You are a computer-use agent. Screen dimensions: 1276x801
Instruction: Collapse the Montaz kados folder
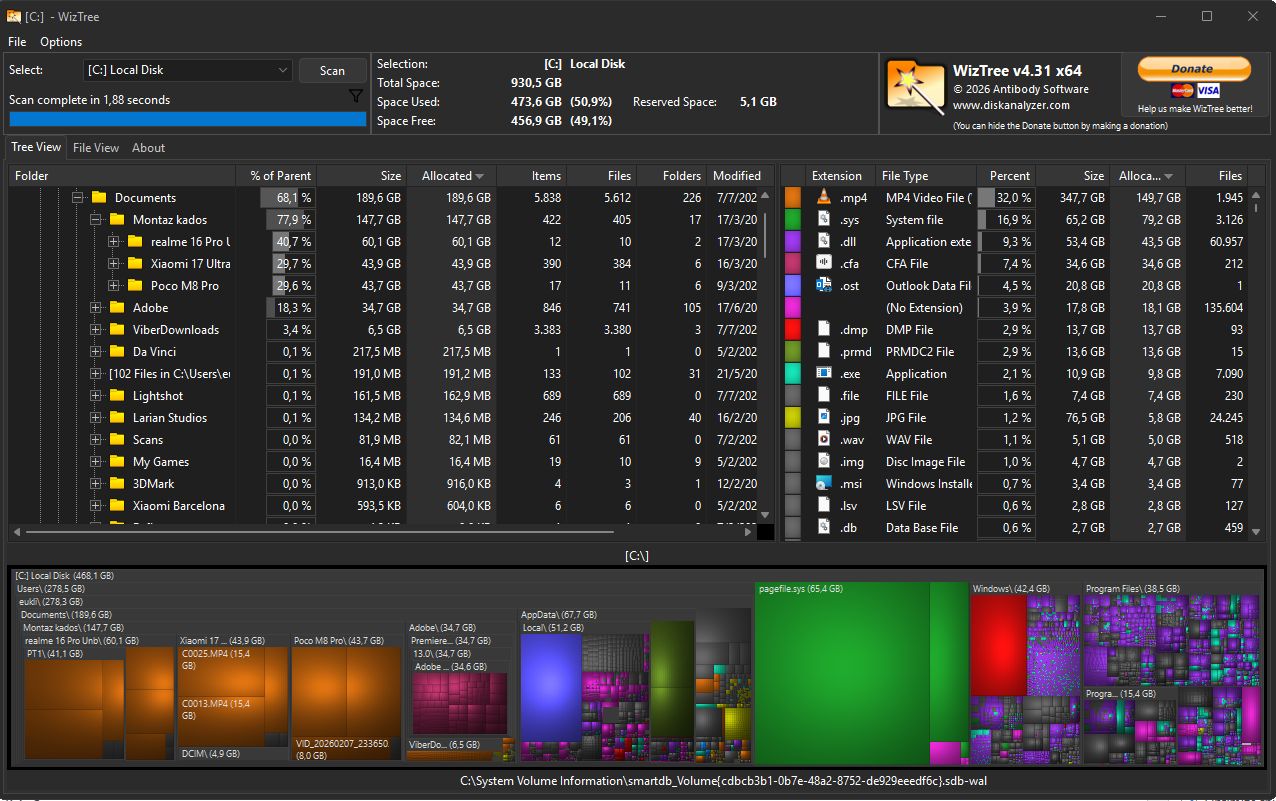(x=96, y=219)
